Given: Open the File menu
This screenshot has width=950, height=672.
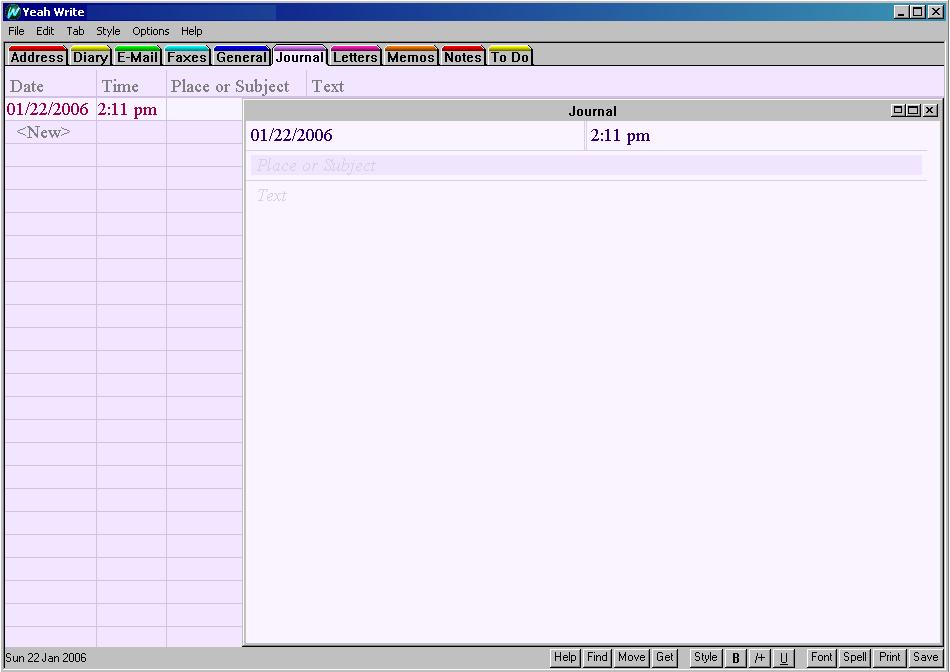Looking at the screenshot, I should point(16,31).
